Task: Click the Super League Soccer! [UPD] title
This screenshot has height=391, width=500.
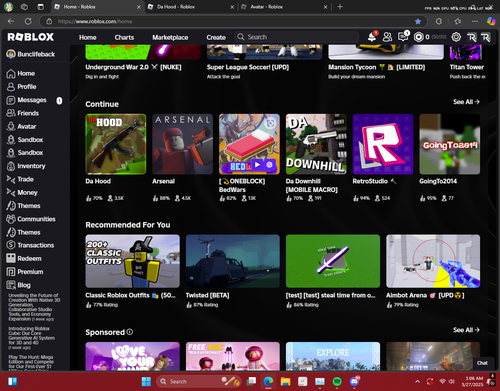Action: (248, 67)
